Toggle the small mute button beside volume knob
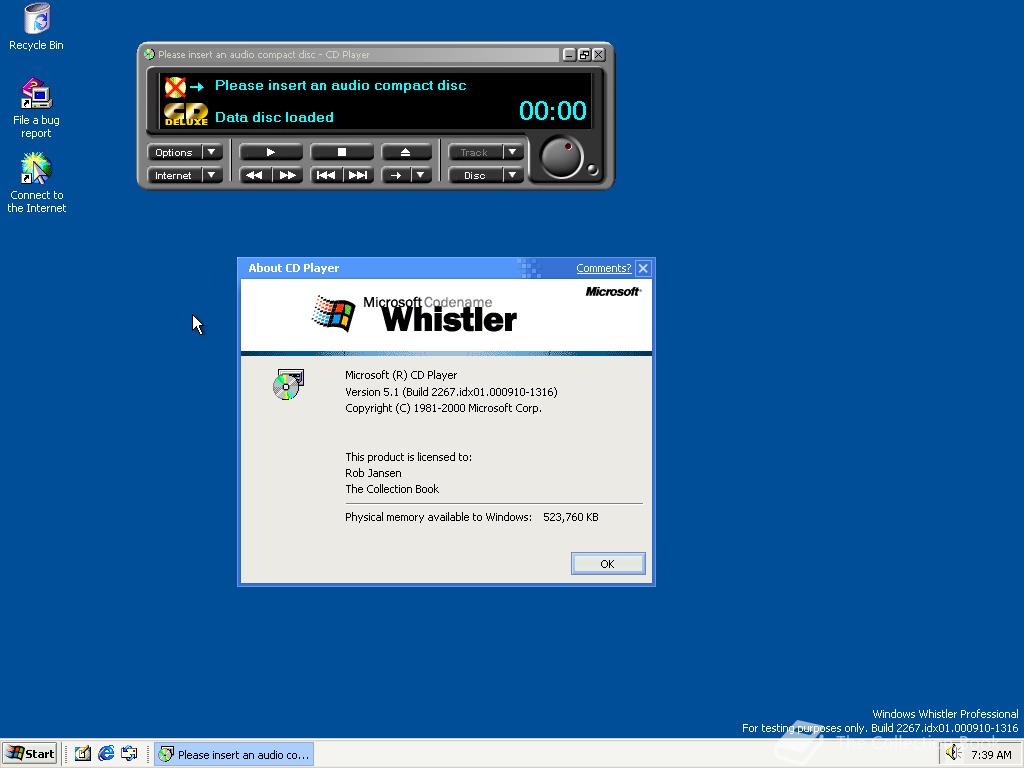 point(592,170)
